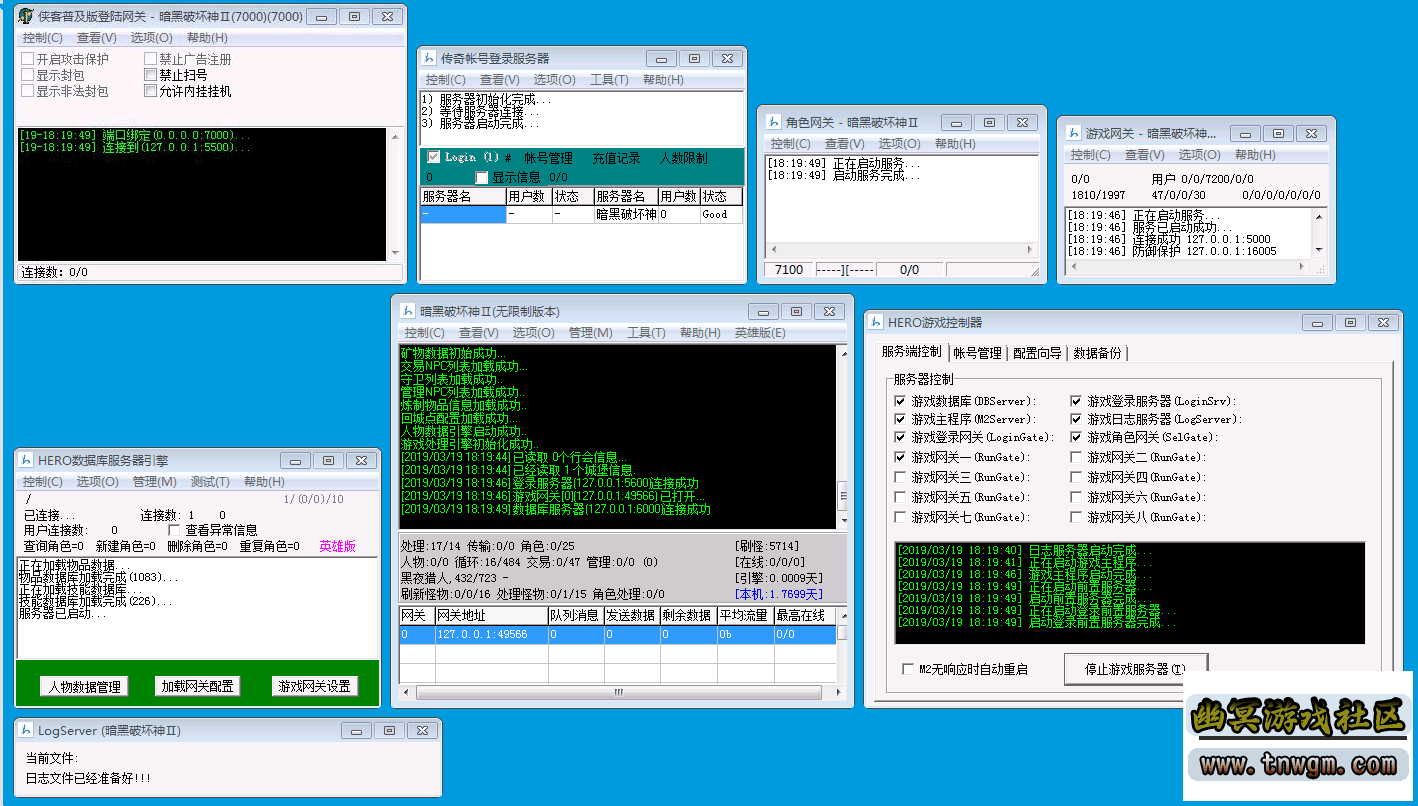Switch to 帐号管理 tab in HERO controller
Image resolution: width=1418 pixels, height=806 pixels.
977,353
